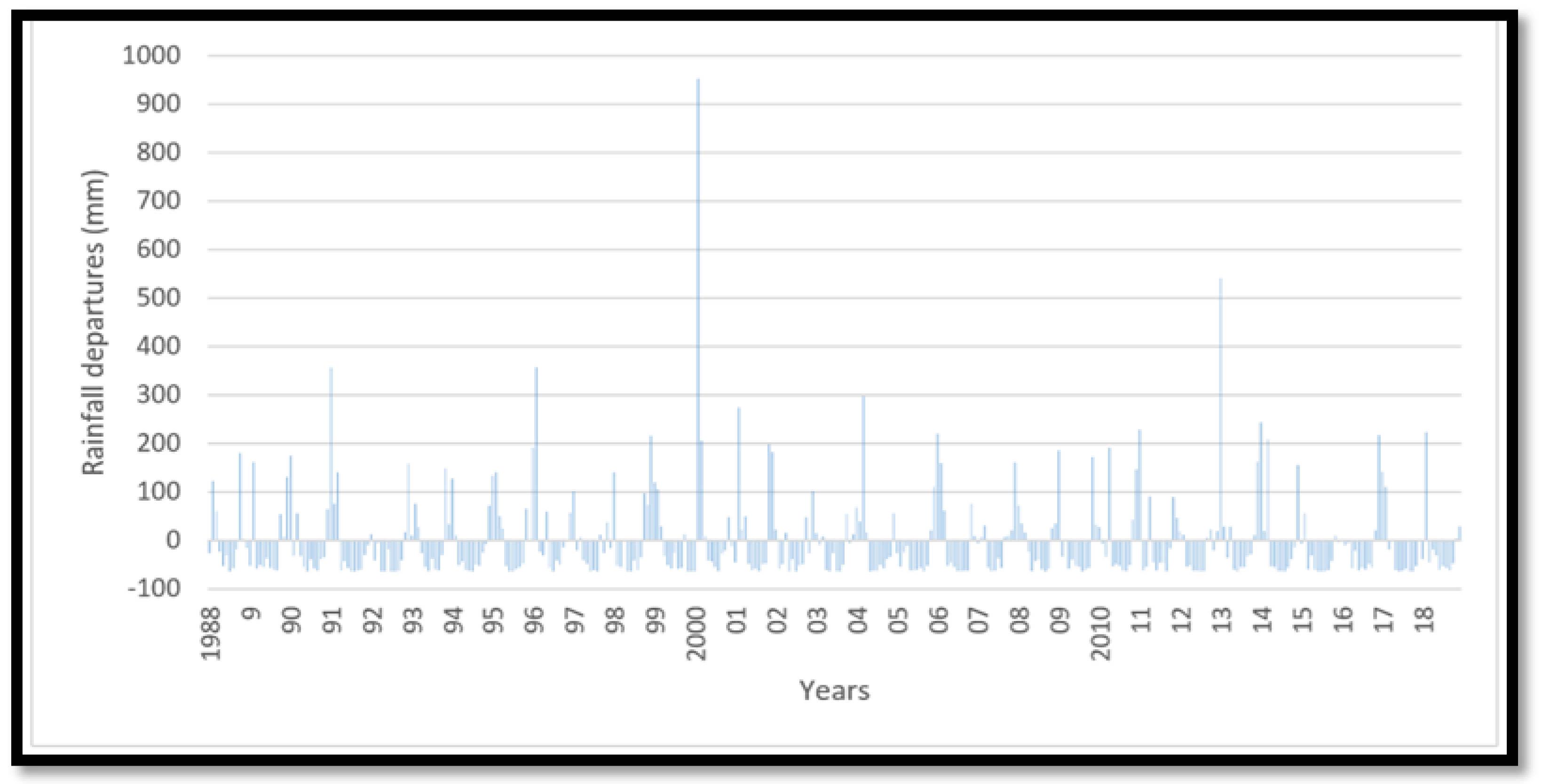
Task: Click the -100 y-axis label
Action: 154,589
